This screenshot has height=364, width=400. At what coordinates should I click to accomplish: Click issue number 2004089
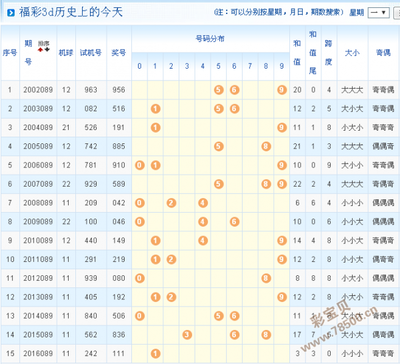(x=38, y=128)
